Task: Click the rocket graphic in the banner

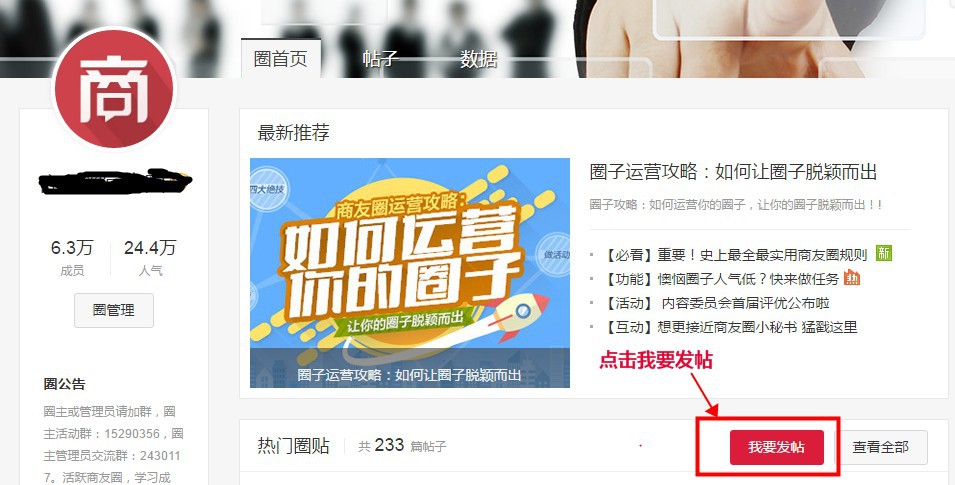Action: click(x=521, y=314)
